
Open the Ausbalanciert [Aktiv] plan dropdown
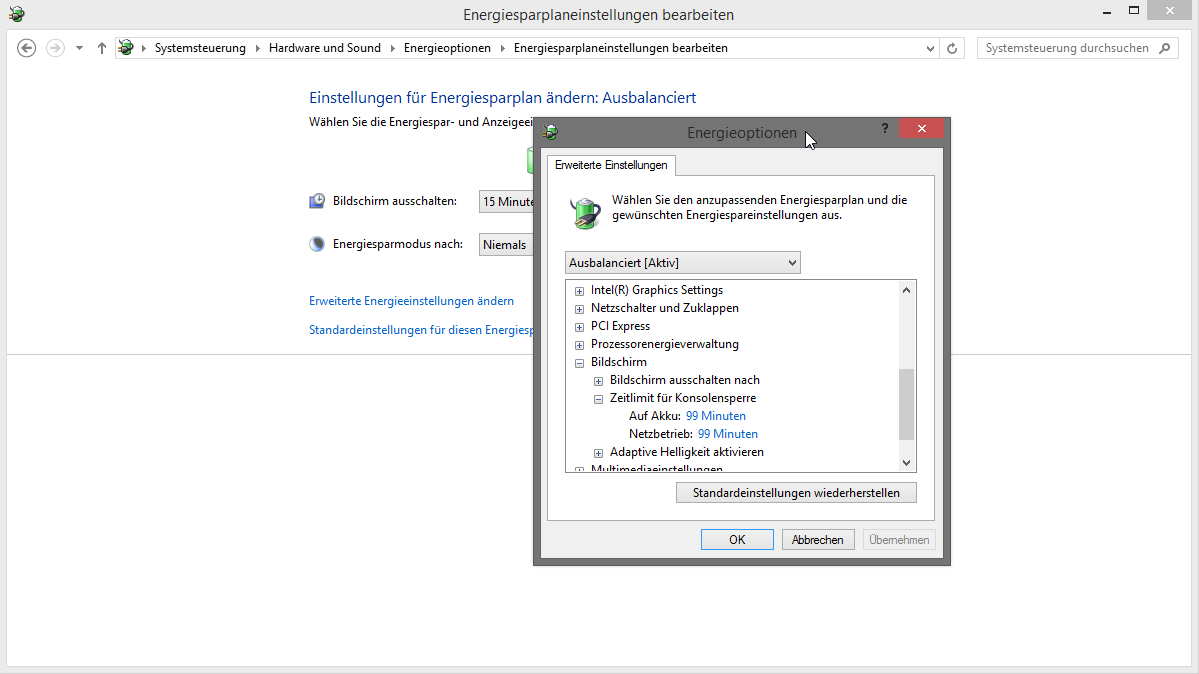click(x=683, y=263)
